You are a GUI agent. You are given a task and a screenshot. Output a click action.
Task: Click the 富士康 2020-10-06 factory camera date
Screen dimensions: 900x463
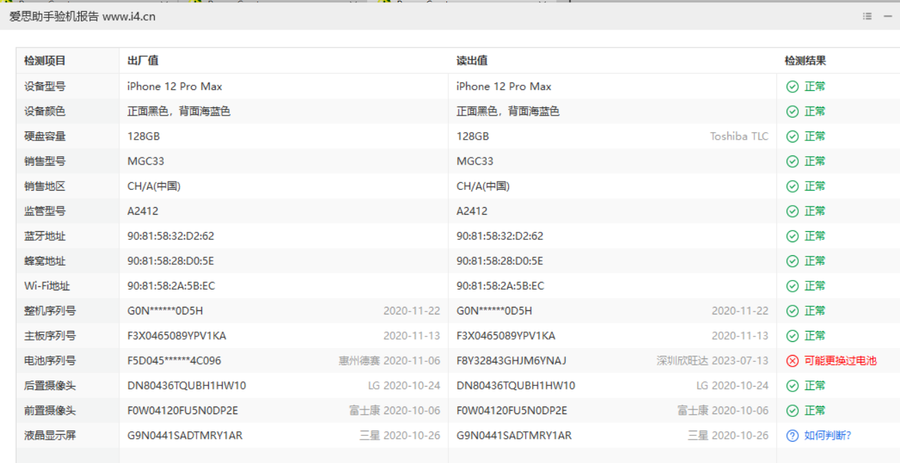click(394, 411)
